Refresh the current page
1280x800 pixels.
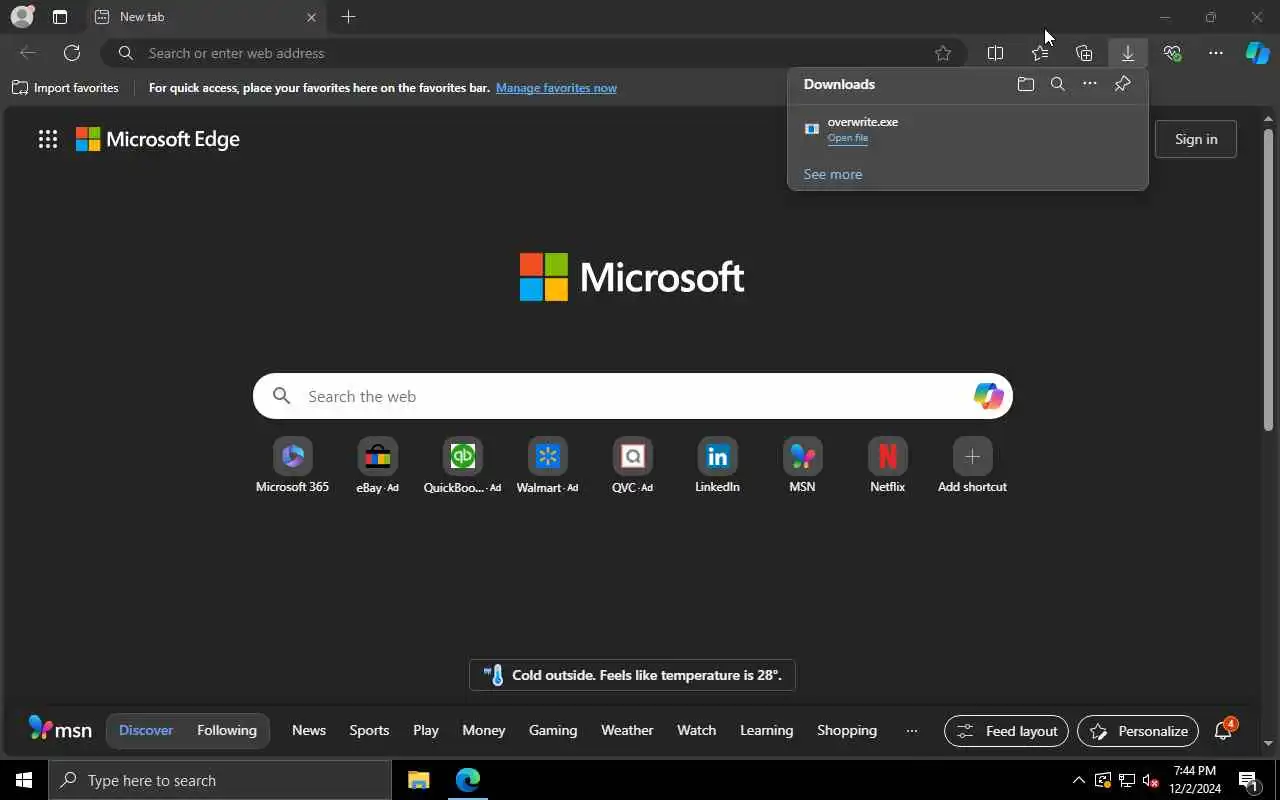[72, 53]
